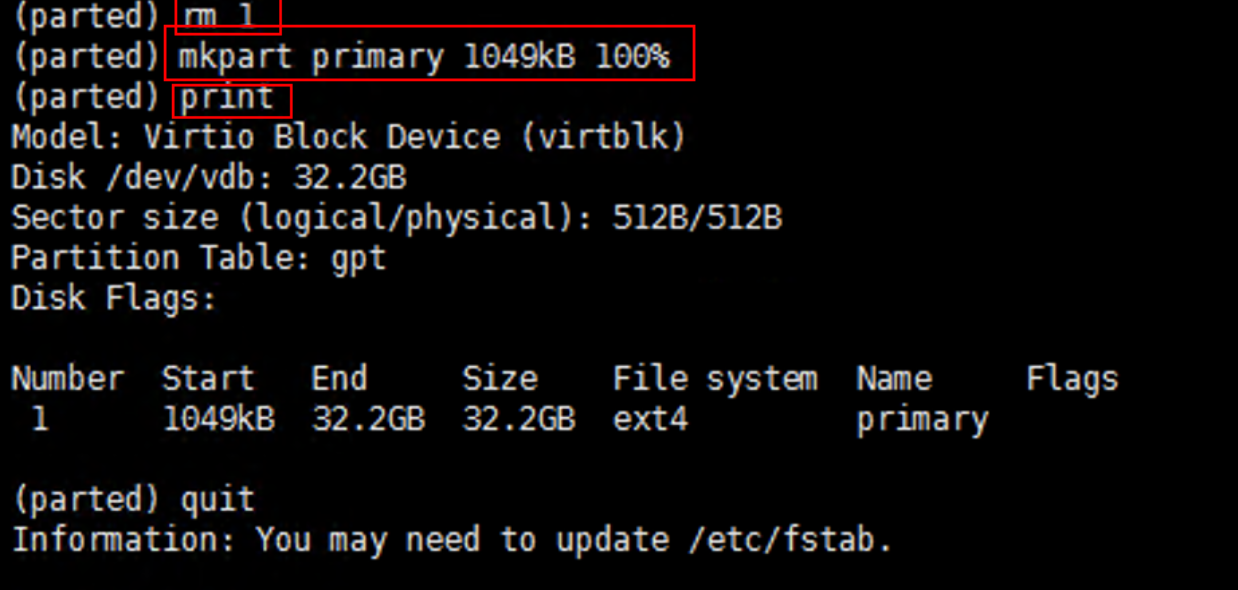Image resolution: width=1238 pixels, height=590 pixels.
Task: Click the 'Name' column header
Action: coord(895,378)
